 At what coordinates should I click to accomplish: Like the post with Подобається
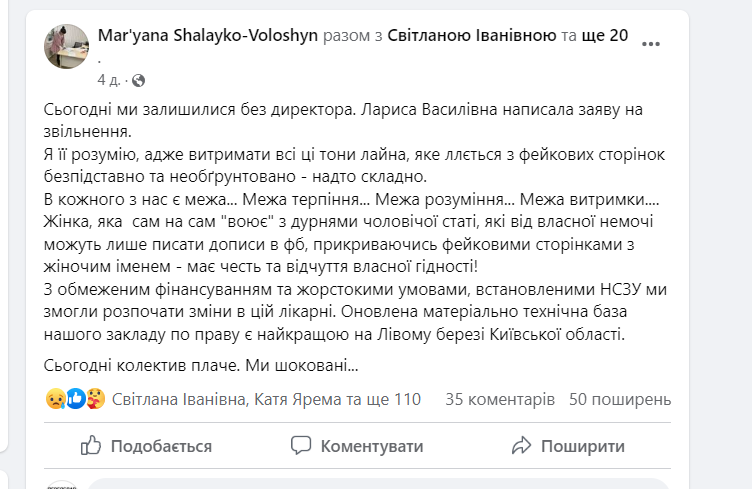pos(146,446)
